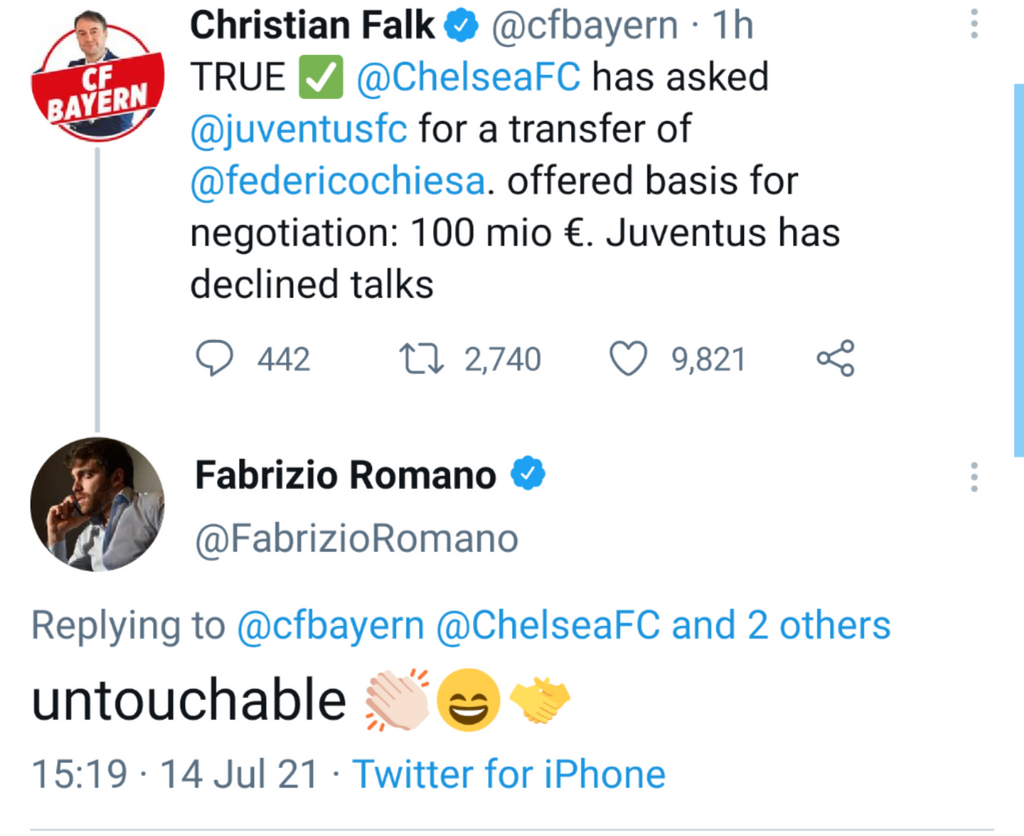Screen dimensions: 1024x836
Task: Open the @ChelseaFC mention in Falk's tweet
Action: (x=468, y=78)
